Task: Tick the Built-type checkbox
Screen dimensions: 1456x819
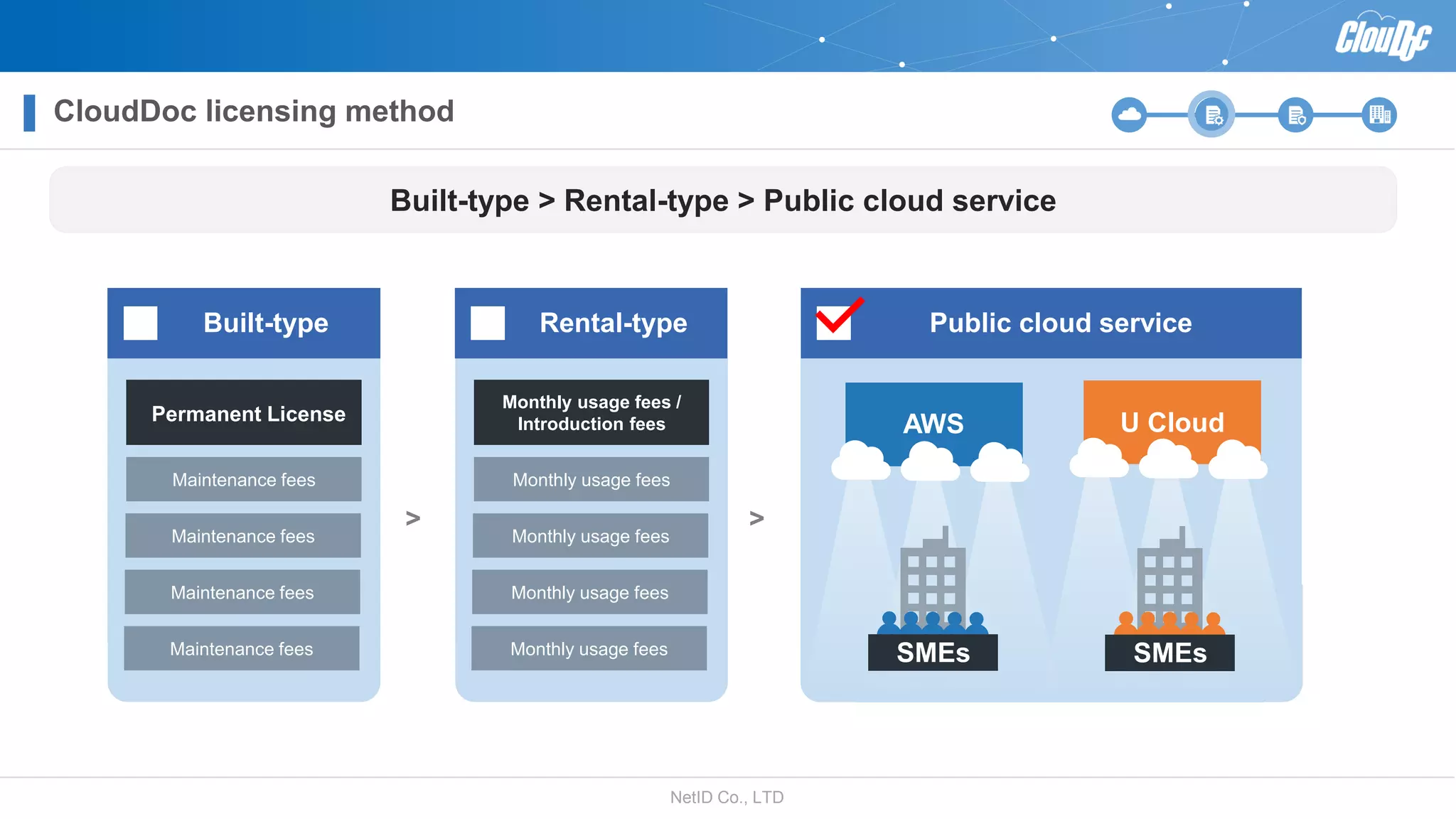Action: point(140,323)
